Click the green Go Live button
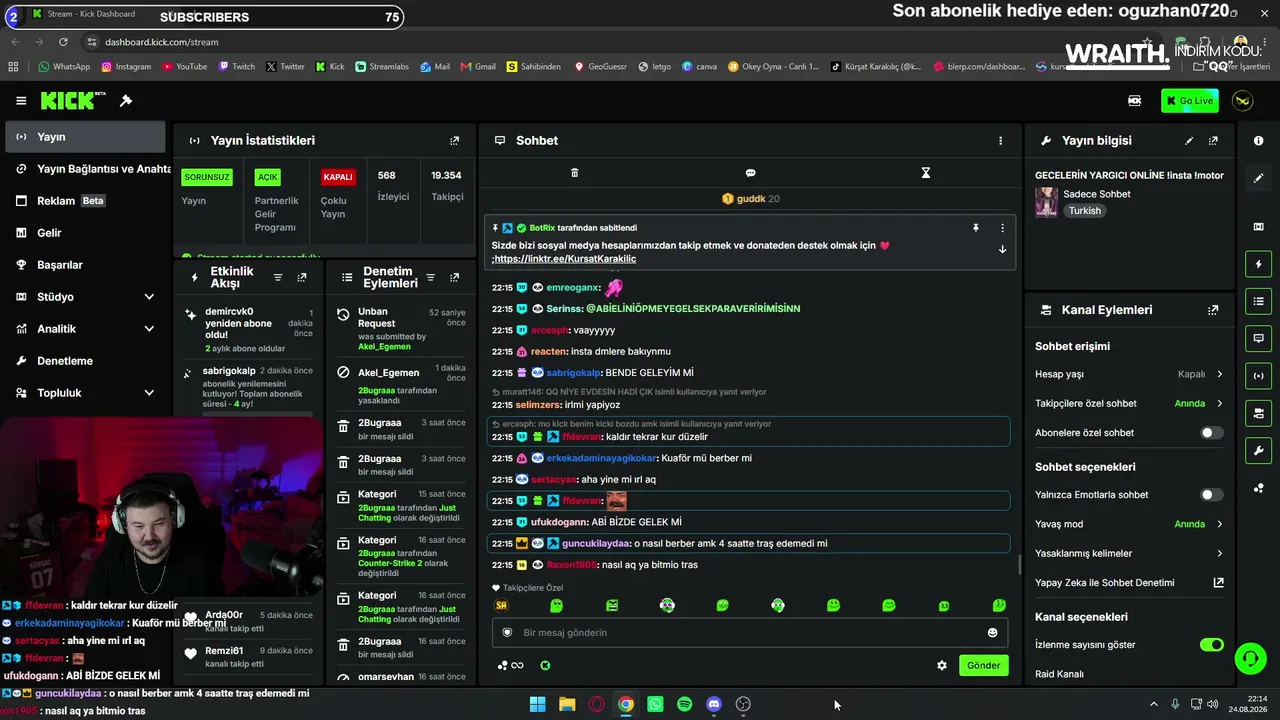Viewport: 1280px width, 720px height. point(1189,101)
